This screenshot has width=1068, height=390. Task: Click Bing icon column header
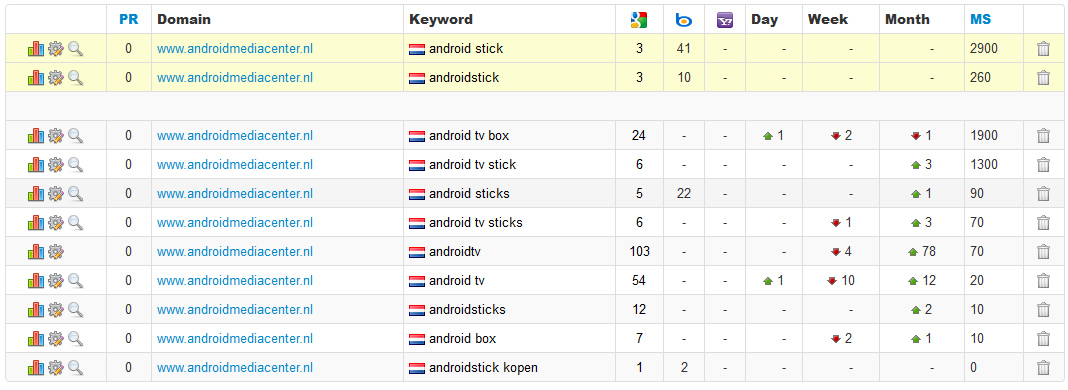[x=684, y=20]
